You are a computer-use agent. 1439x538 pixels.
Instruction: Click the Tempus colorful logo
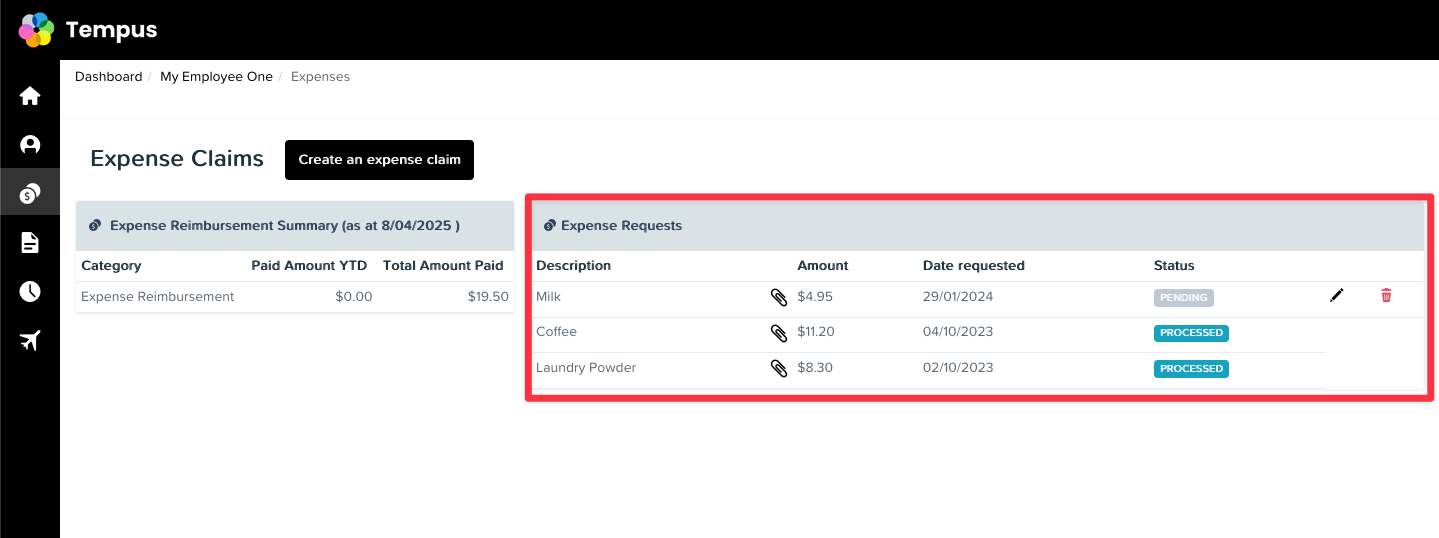pyautogui.click(x=36, y=30)
